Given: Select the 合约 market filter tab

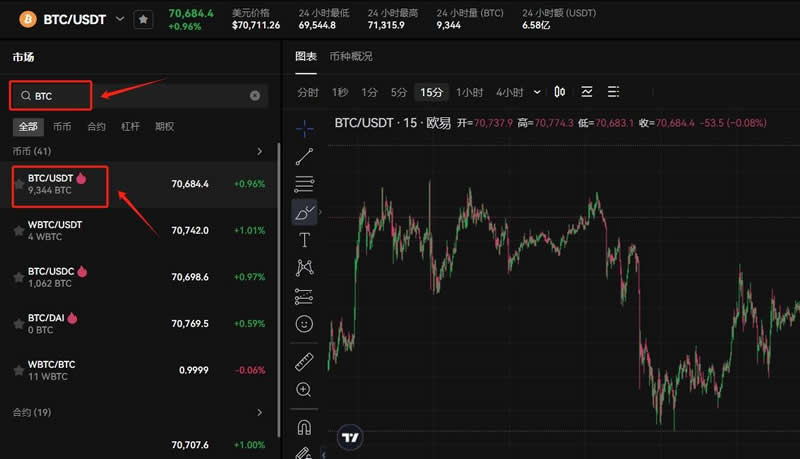Looking at the screenshot, I should click(96, 127).
